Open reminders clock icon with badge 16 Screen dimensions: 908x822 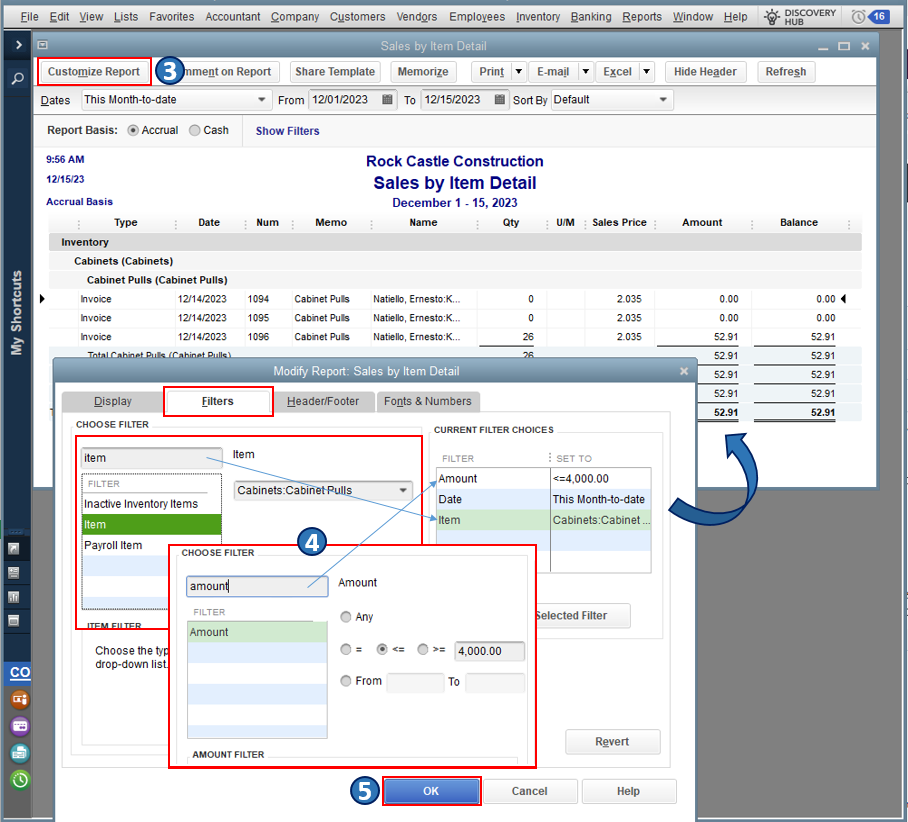(859, 17)
